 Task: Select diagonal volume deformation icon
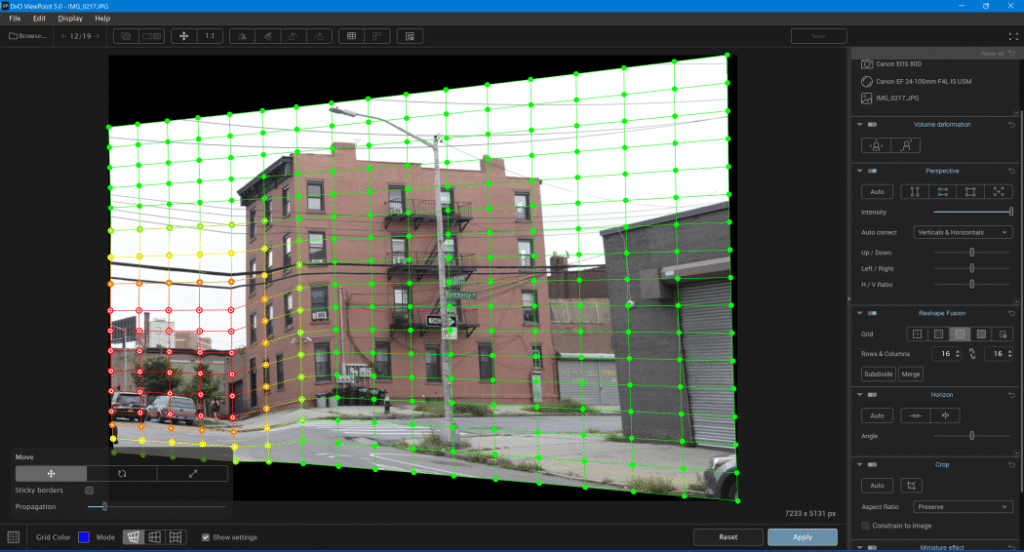click(906, 145)
